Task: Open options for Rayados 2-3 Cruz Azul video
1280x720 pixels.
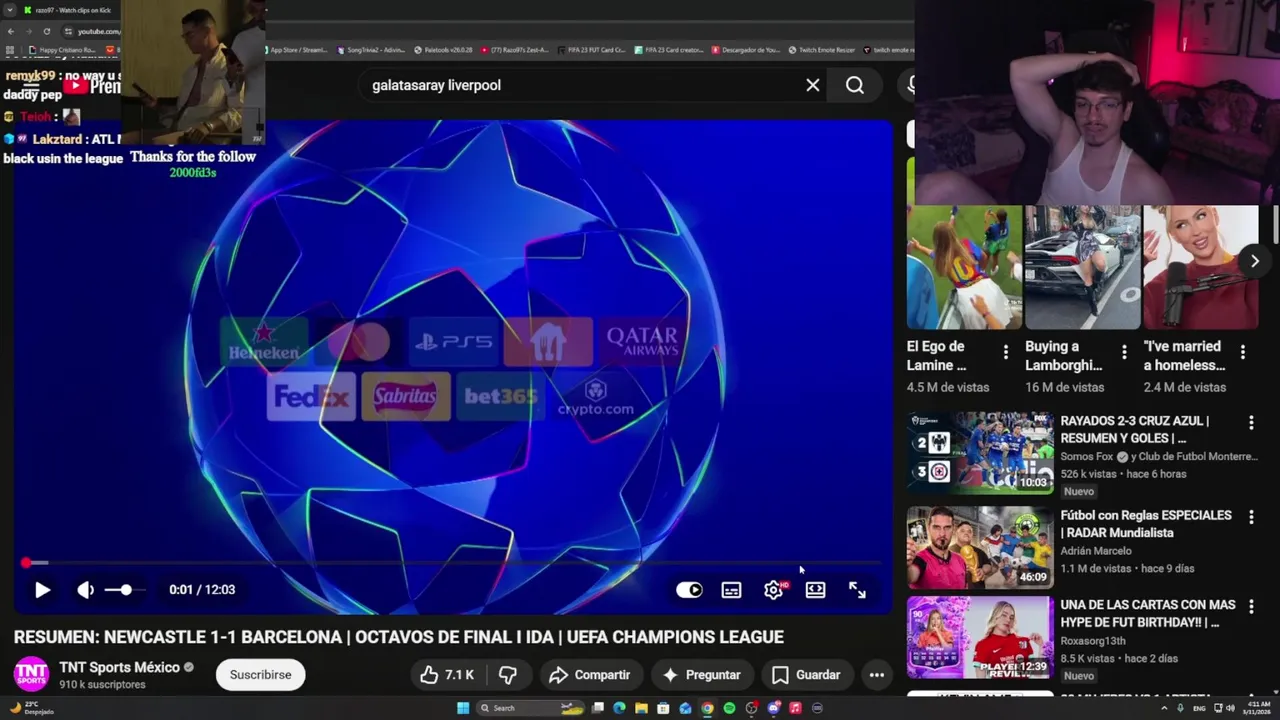Action: click(1251, 423)
